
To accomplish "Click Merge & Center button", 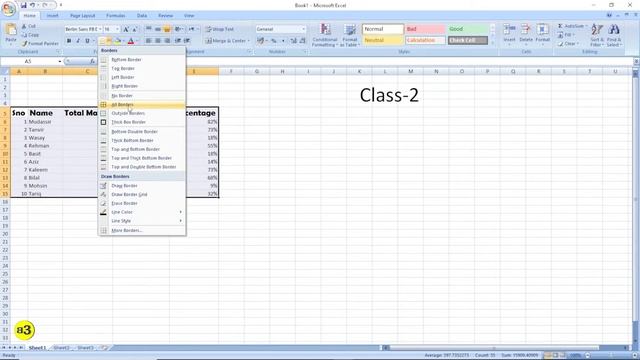I will pos(227,41).
